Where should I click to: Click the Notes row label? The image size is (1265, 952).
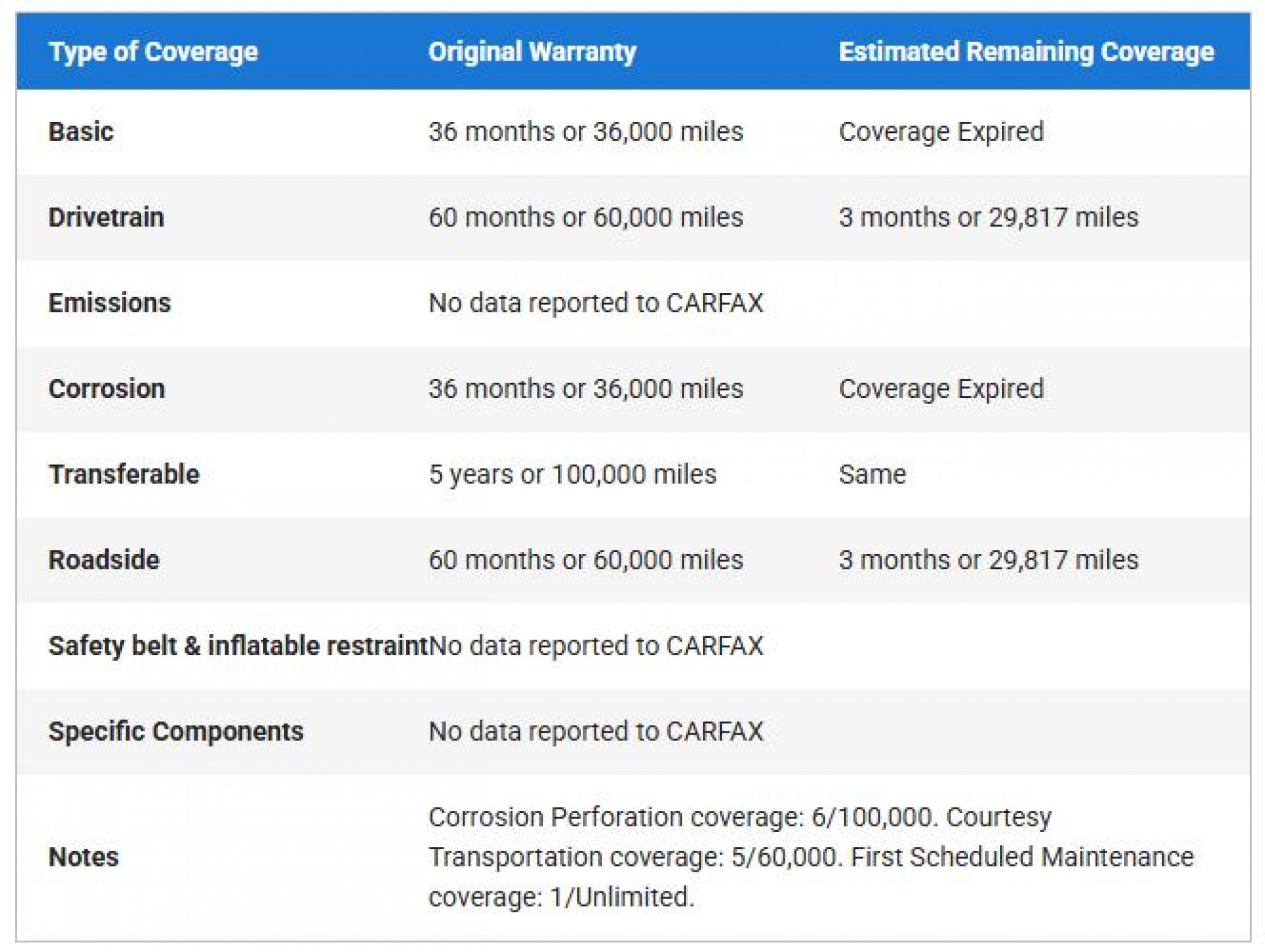pos(84,857)
